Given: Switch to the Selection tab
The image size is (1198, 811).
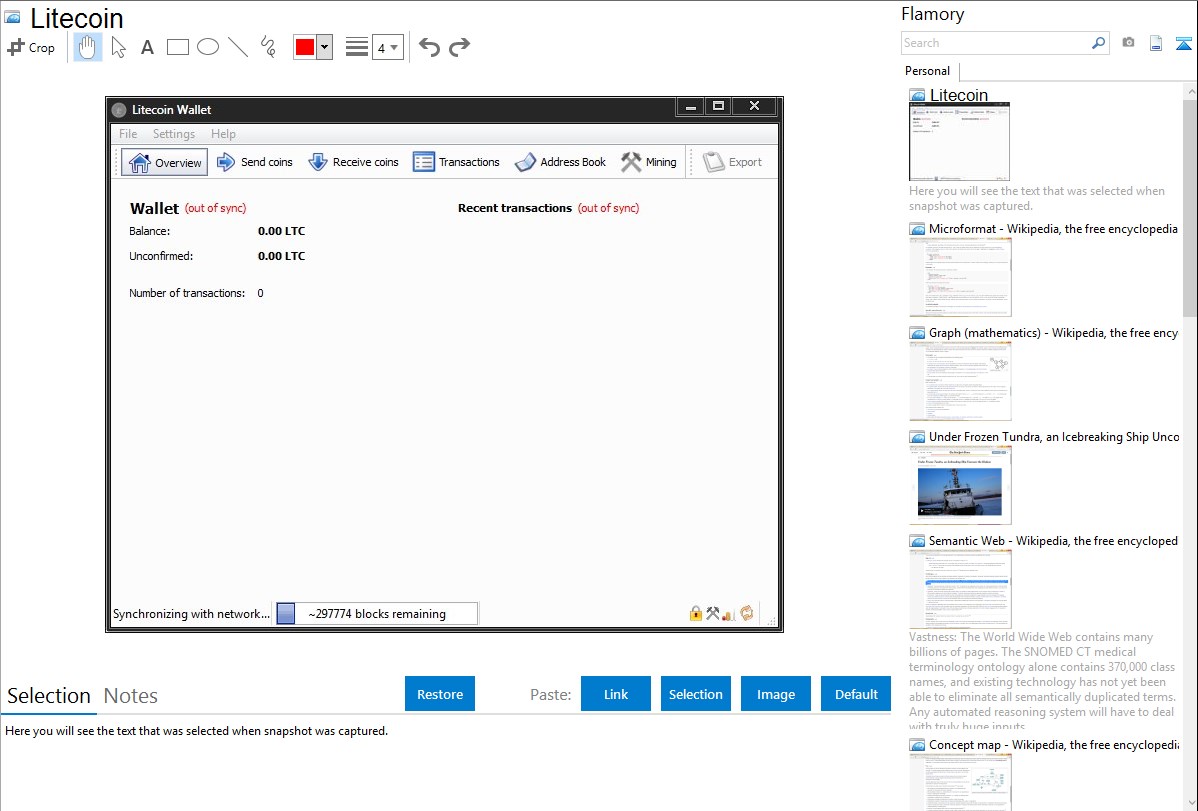Looking at the screenshot, I should click(49, 696).
